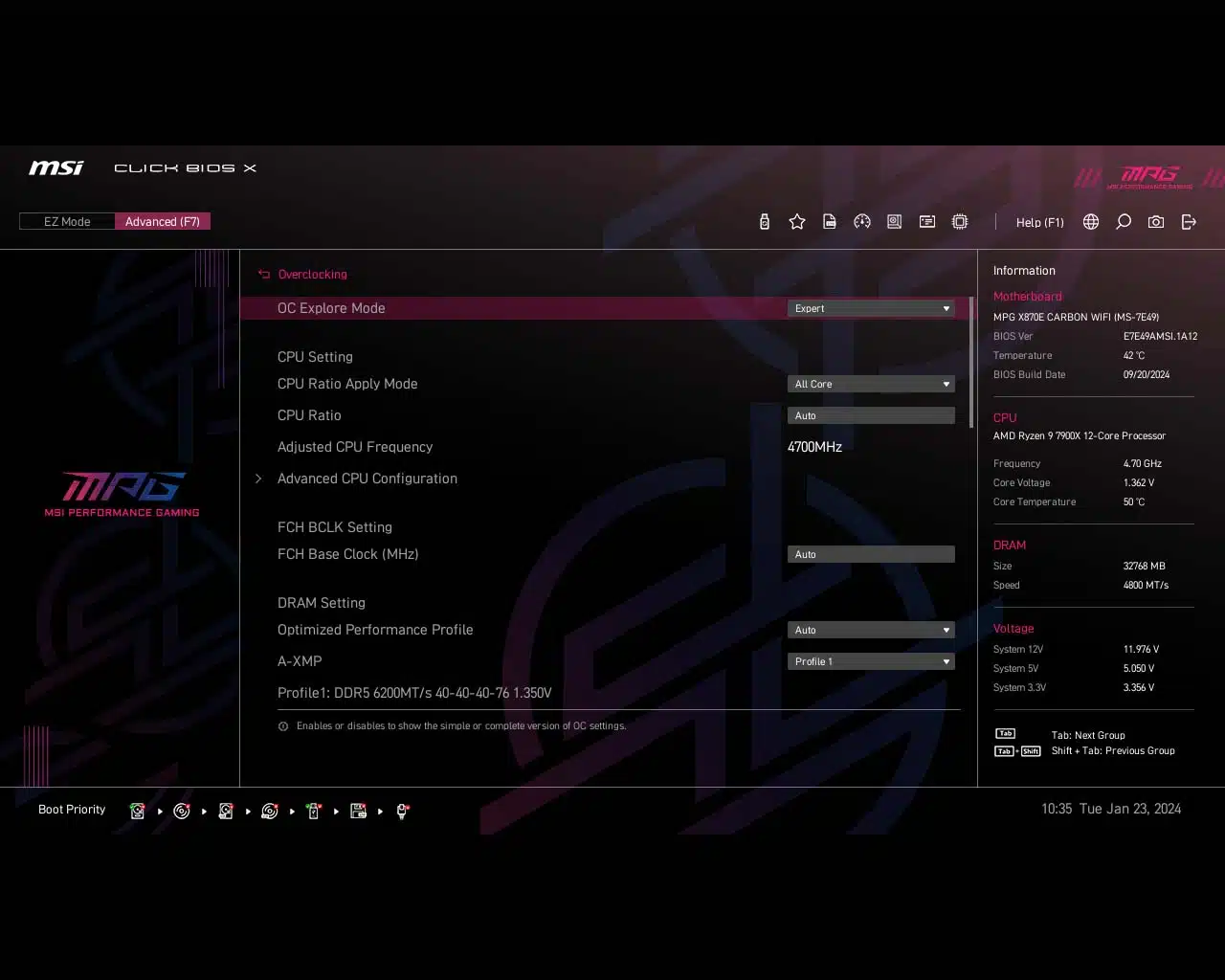1225x980 pixels.
Task: Click the BIOS build date 09/20/2024
Action: pos(1147,374)
